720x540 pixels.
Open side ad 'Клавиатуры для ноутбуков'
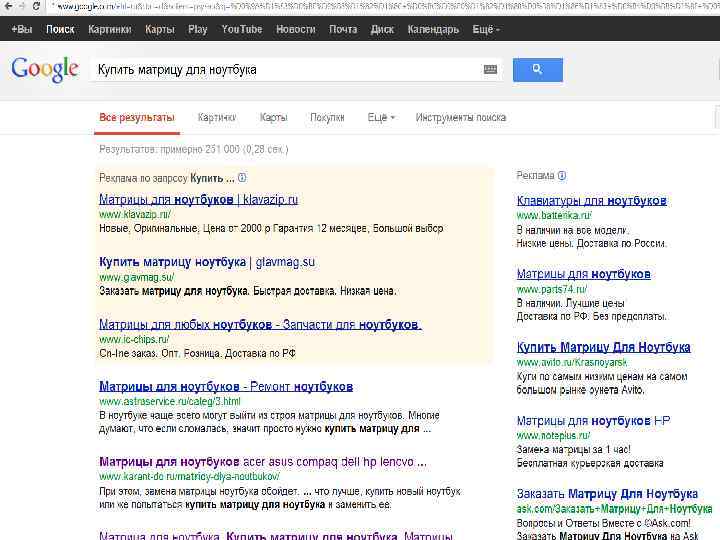click(x=591, y=201)
